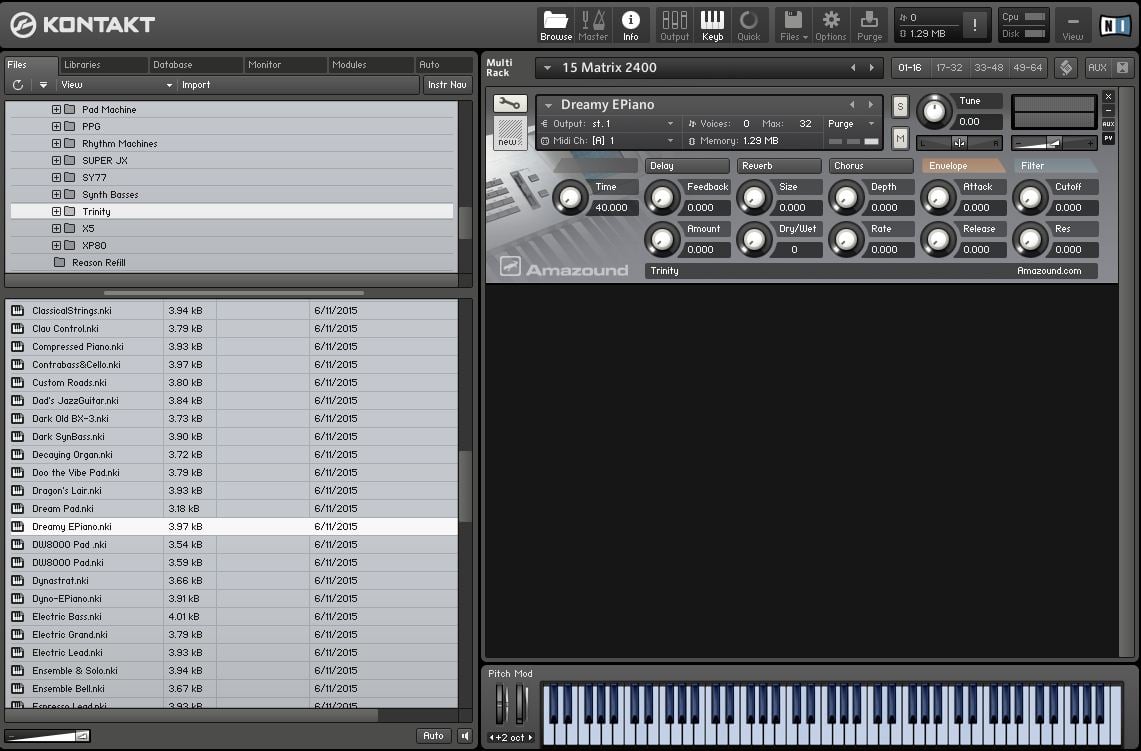This screenshot has width=1141, height=751.
Task: Switch to the Auto tab
Action: pos(443,65)
